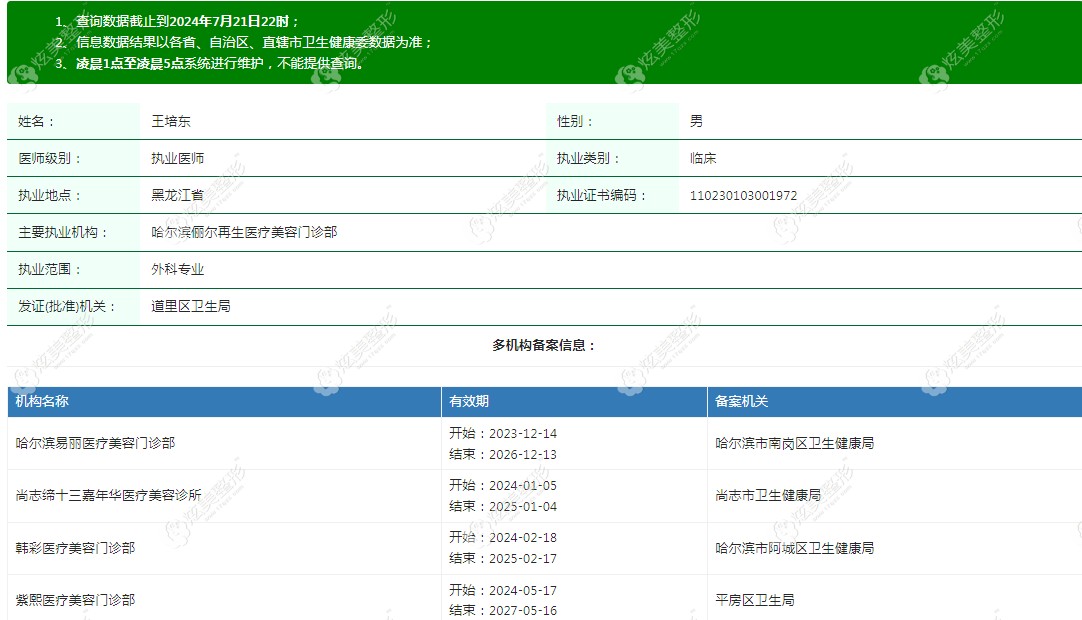Click 哈尔滨俪尔再生医疗美容门诊部 institution text
Image resolution: width=1082 pixels, height=620 pixels.
(x=244, y=233)
